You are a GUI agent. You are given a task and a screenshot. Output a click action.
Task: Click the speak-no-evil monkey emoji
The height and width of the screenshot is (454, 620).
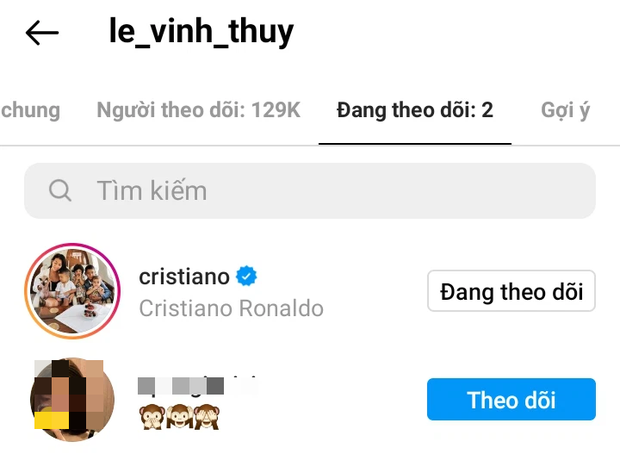tap(152, 417)
